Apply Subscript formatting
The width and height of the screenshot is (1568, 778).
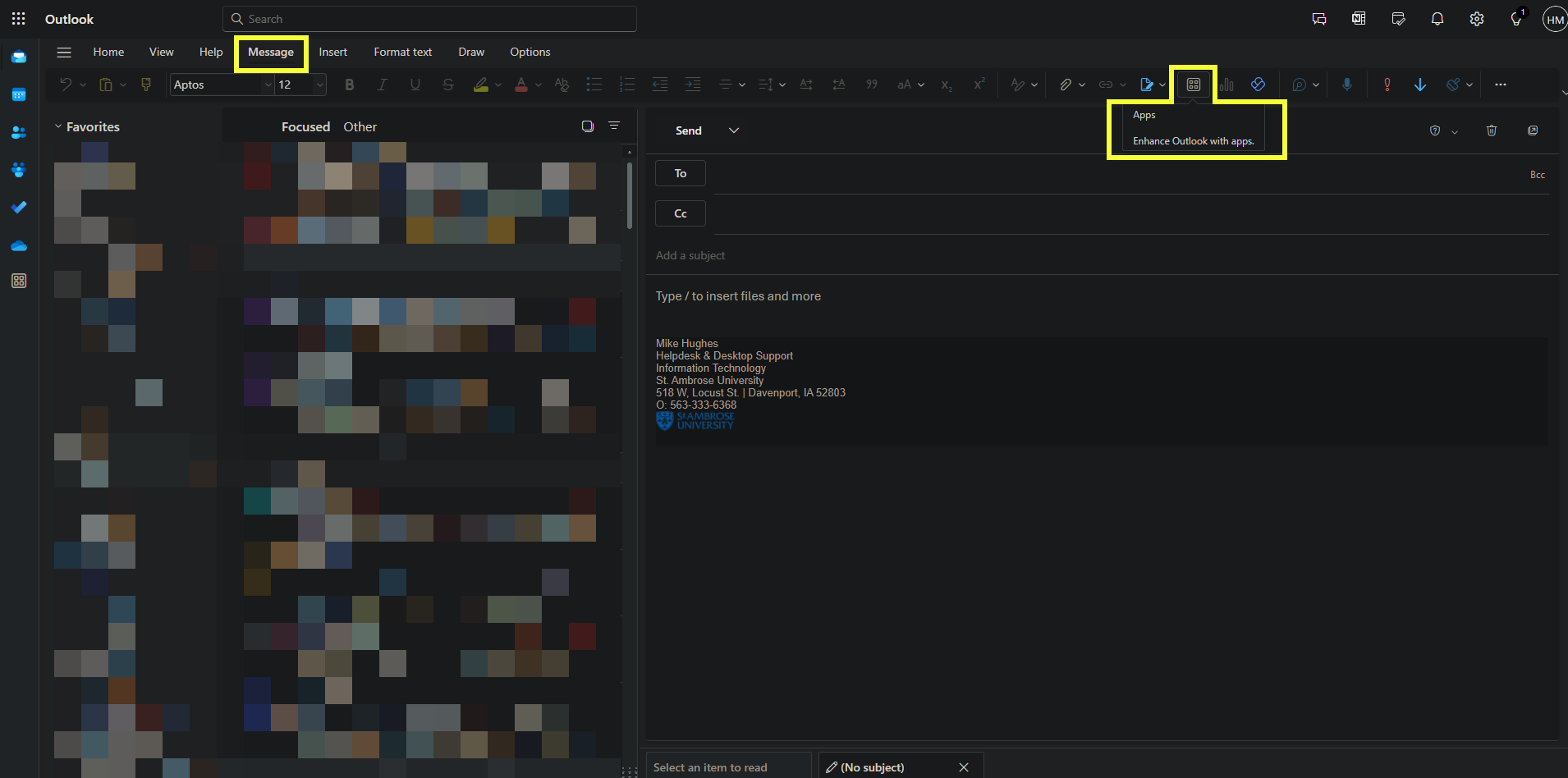(947, 85)
